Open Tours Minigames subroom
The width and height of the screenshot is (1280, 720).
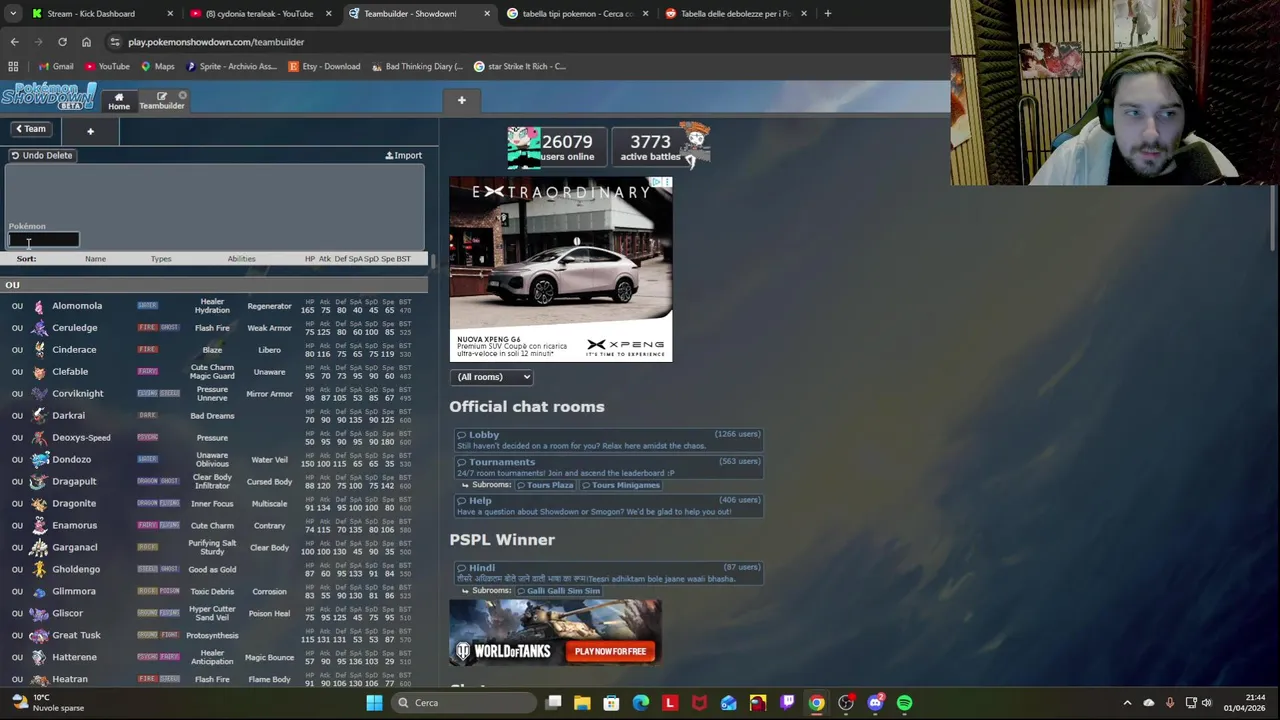click(621, 485)
